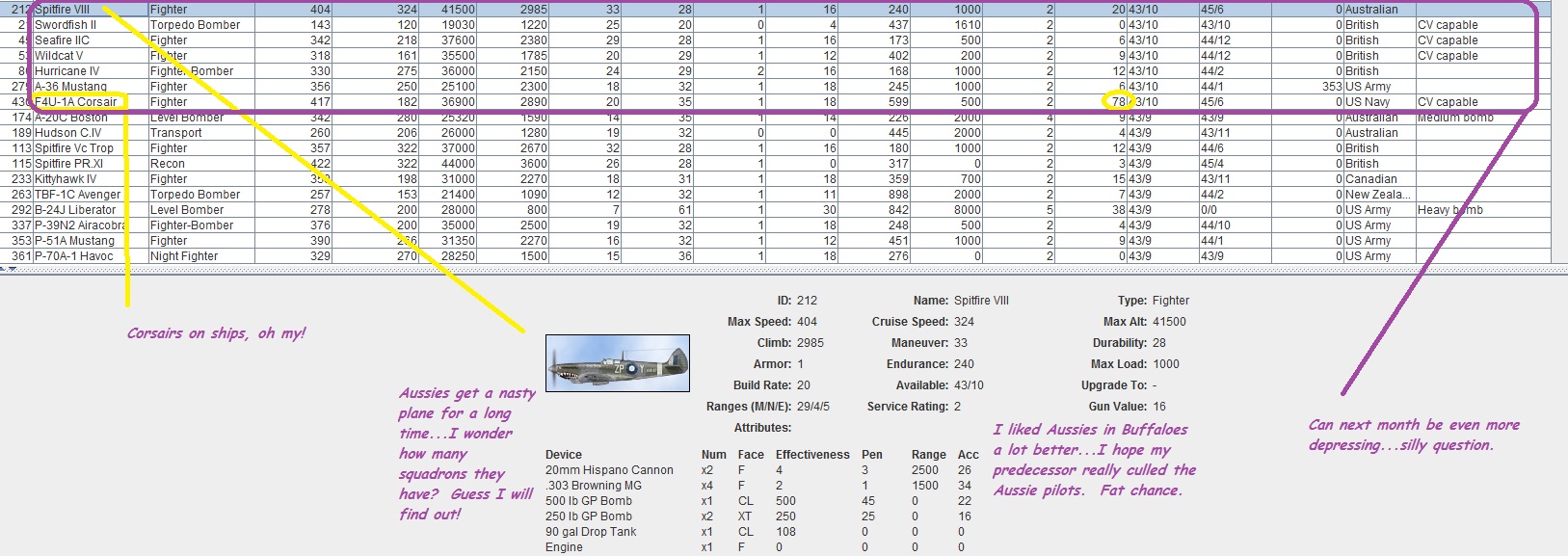Click the Acc column header
The height and width of the screenshot is (556, 1568).
pyautogui.click(x=969, y=455)
